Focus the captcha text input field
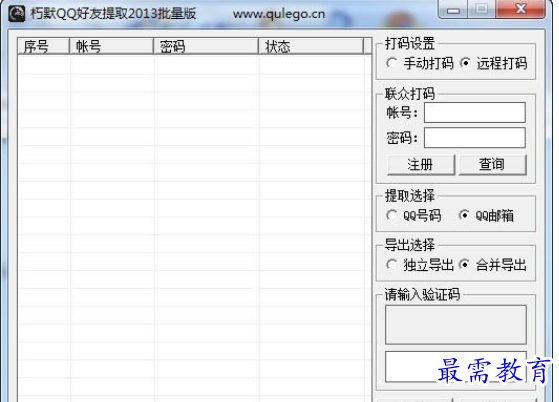 pyautogui.click(x=456, y=367)
